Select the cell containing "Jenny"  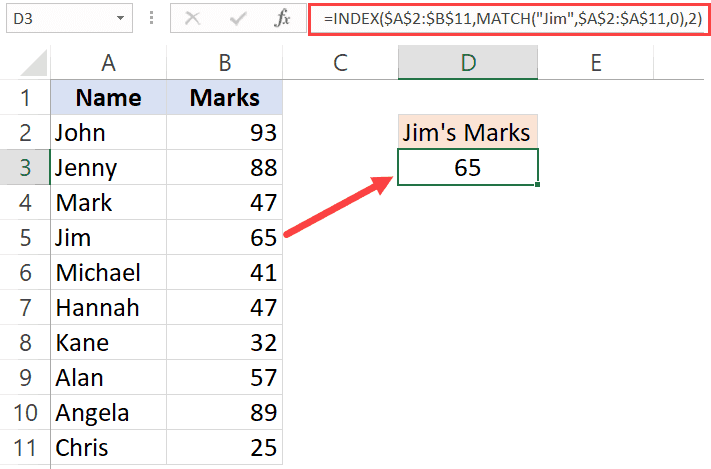click(108, 167)
